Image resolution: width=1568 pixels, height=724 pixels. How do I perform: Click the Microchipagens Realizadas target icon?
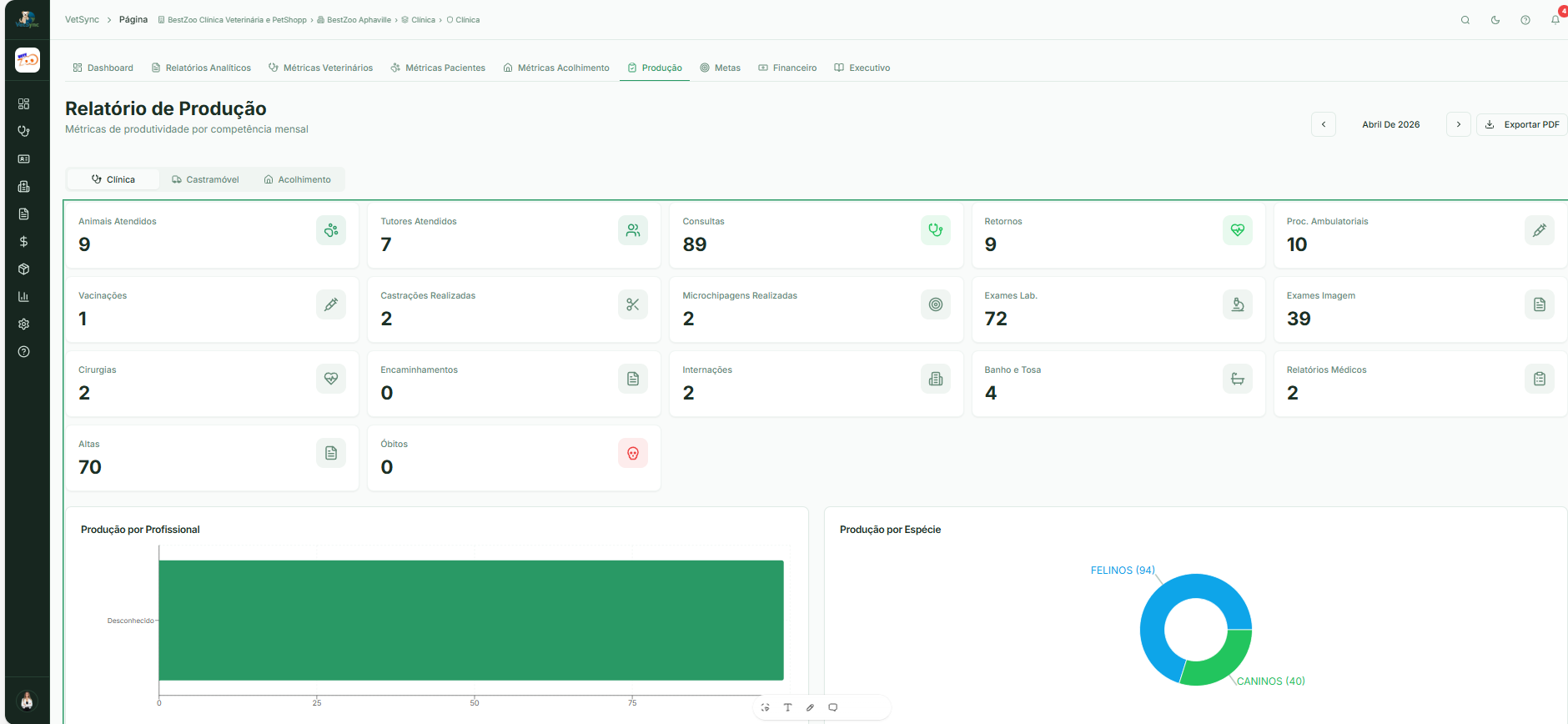tap(936, 304)
